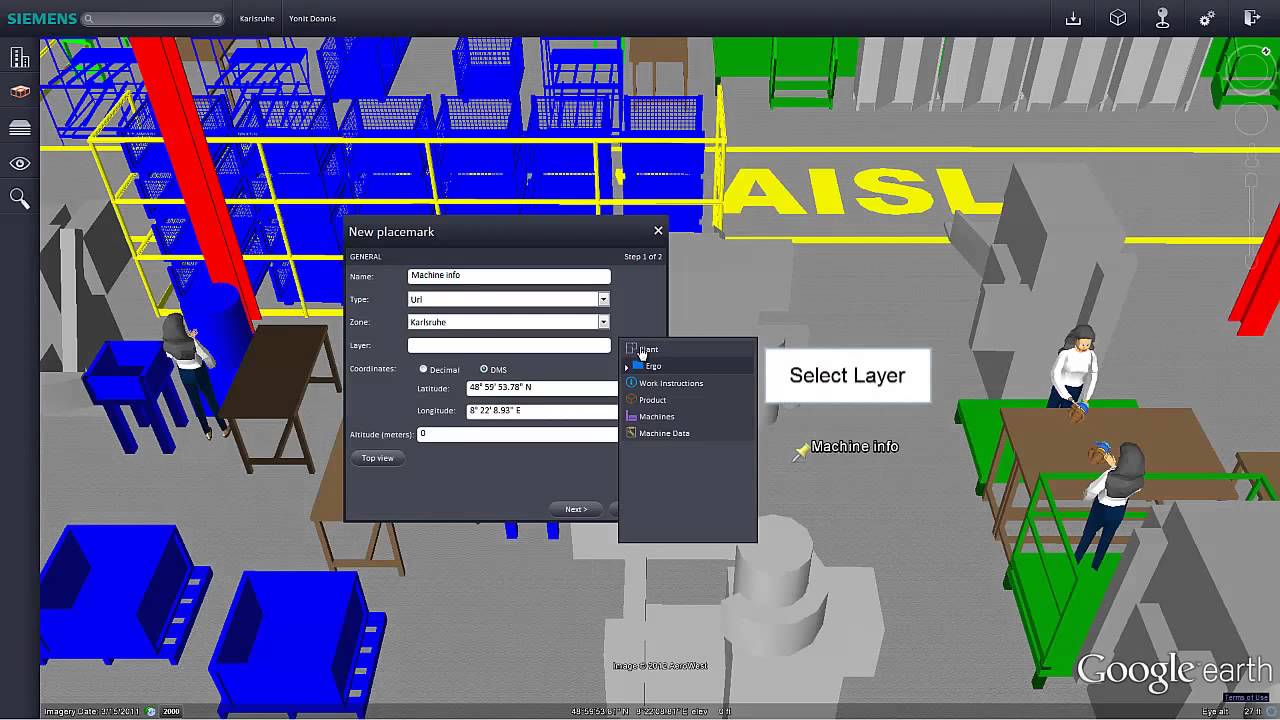Open the Zone dropdown arrow
1280x720 pixels.
tap(603, 322)
